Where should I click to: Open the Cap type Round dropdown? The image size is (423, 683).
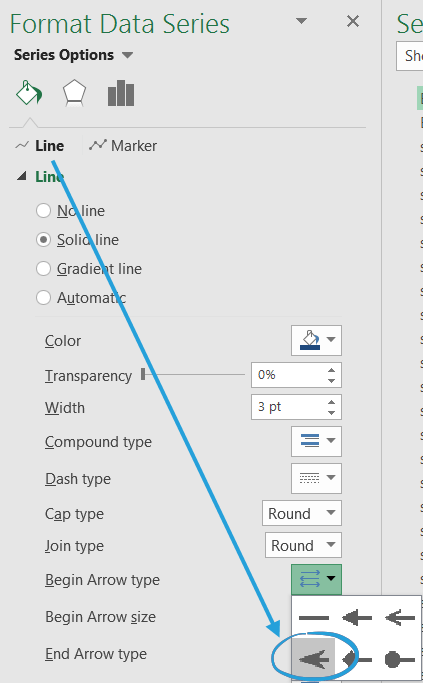pyautogui.click(x=302, y=514)
